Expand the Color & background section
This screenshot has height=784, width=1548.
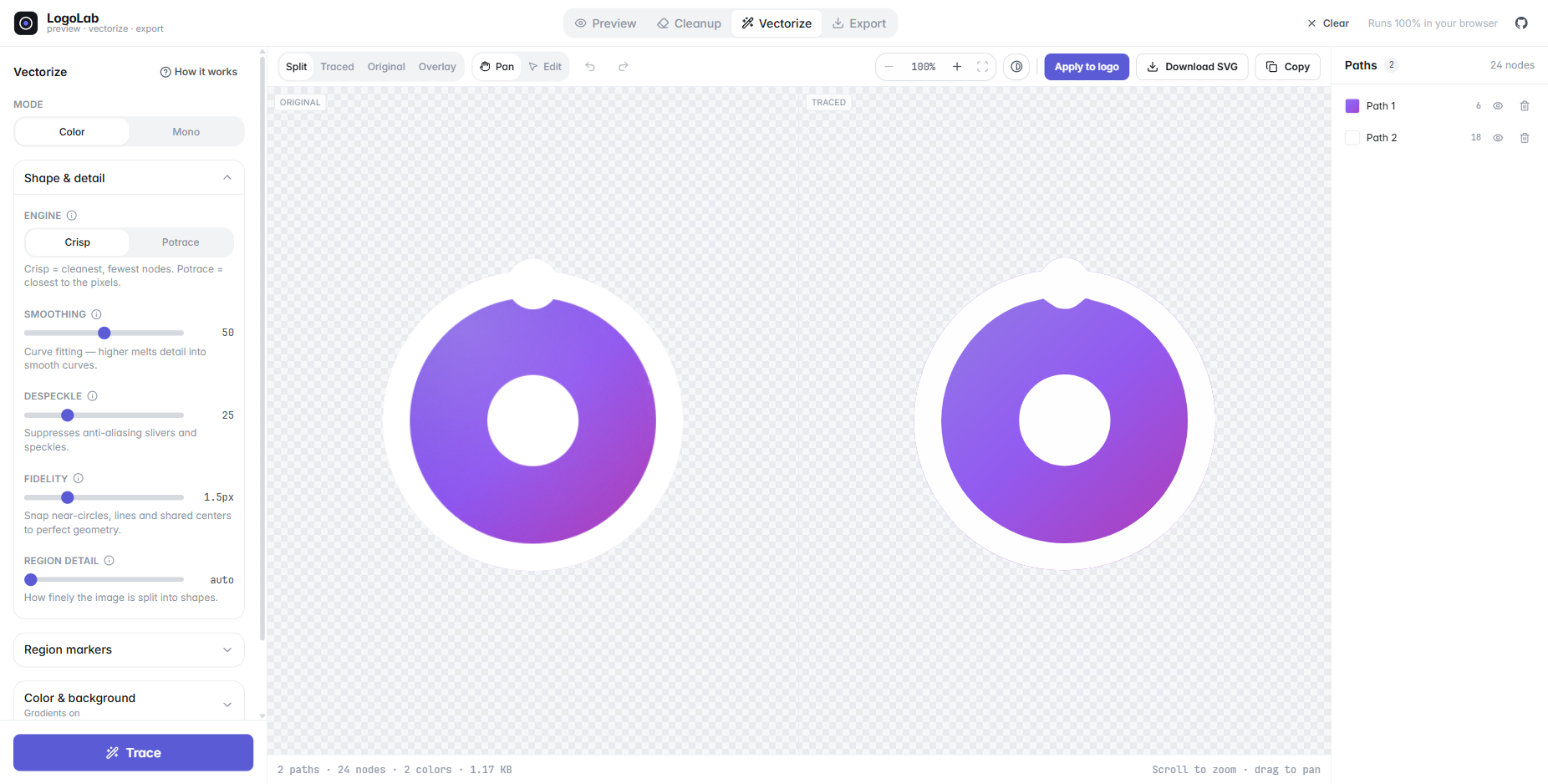(129, 704)
